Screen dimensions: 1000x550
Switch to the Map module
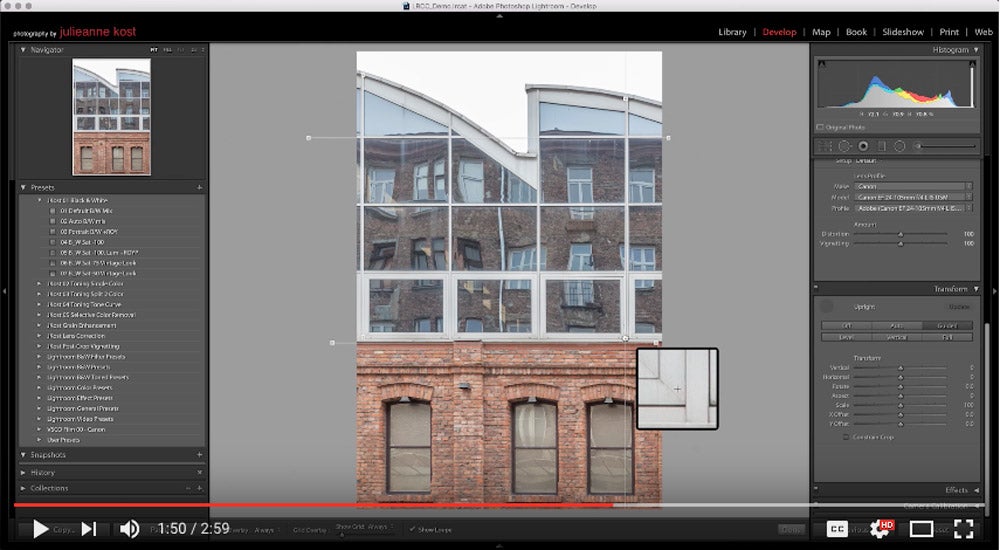pyautogui.click(x=821, y=32)
